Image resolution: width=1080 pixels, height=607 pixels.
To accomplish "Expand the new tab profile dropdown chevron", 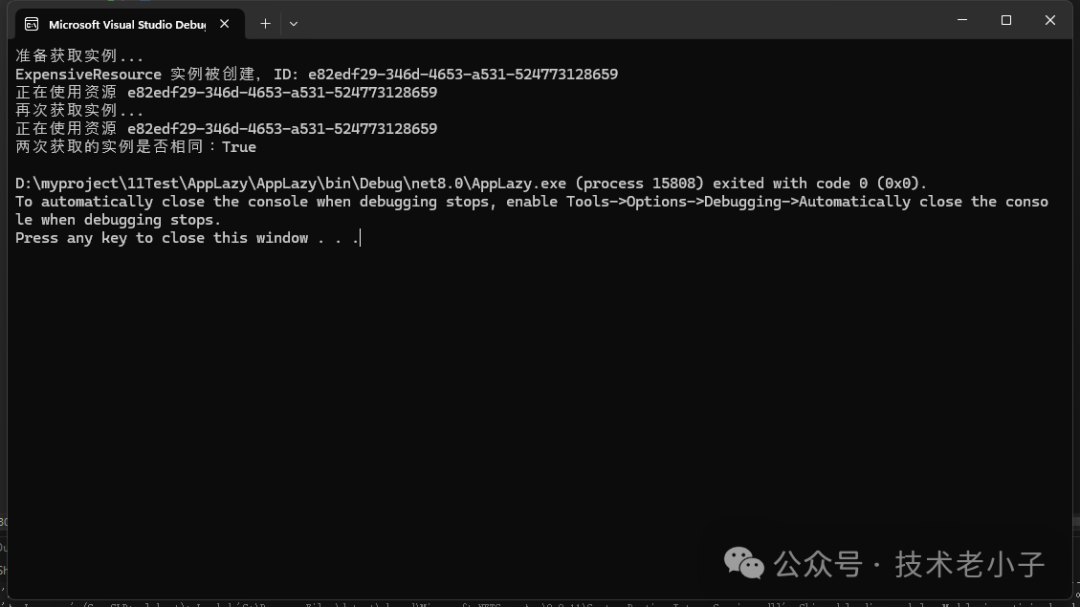I will click(293, 23).
